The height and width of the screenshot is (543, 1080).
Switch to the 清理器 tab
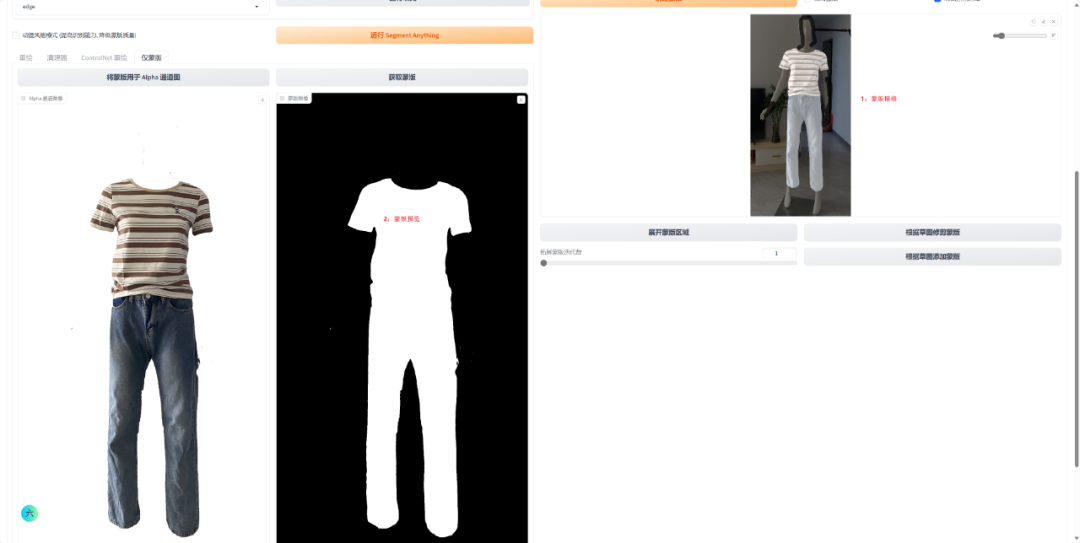57,58
